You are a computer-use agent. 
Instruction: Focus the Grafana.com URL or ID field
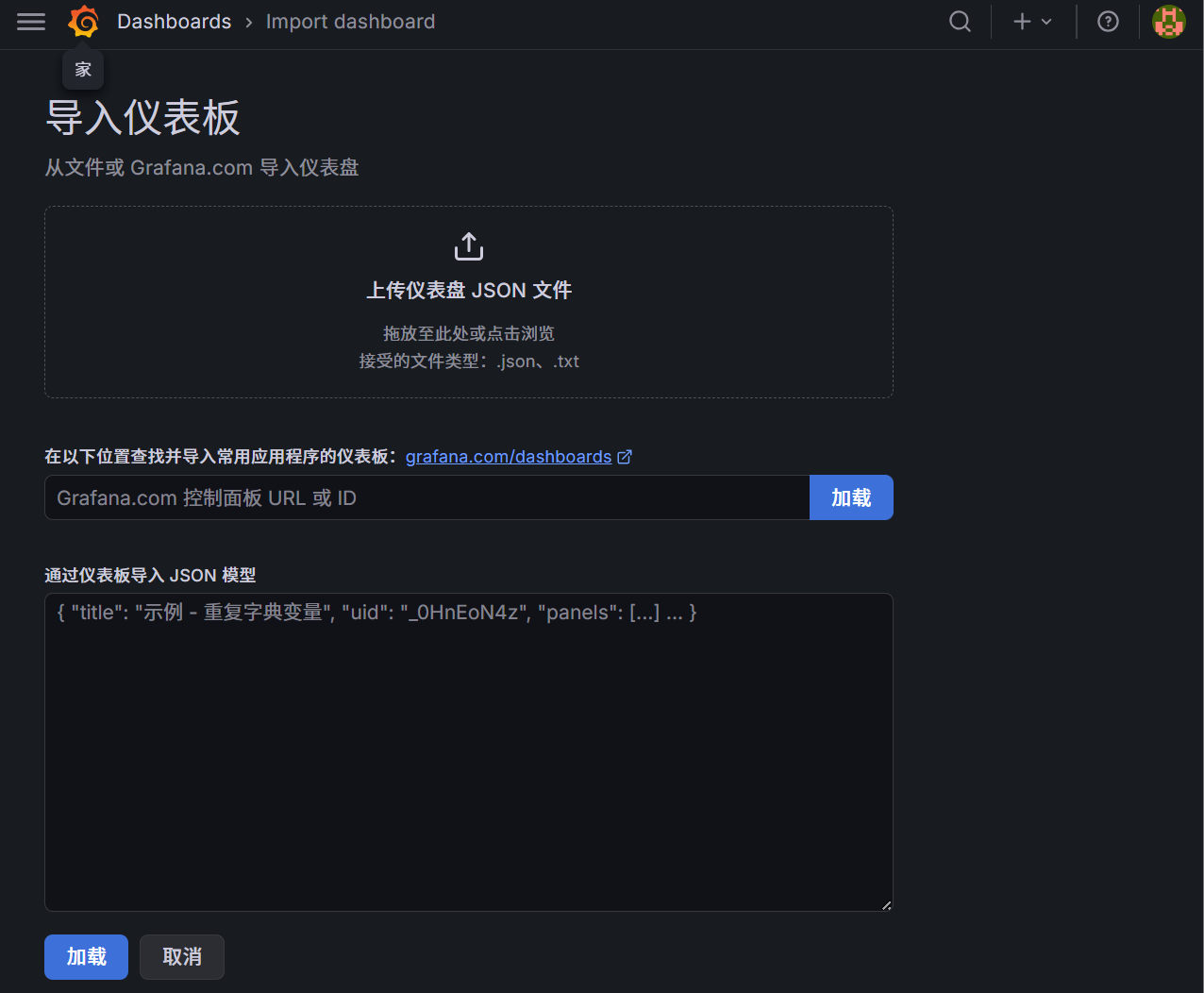tap(427, 497)
